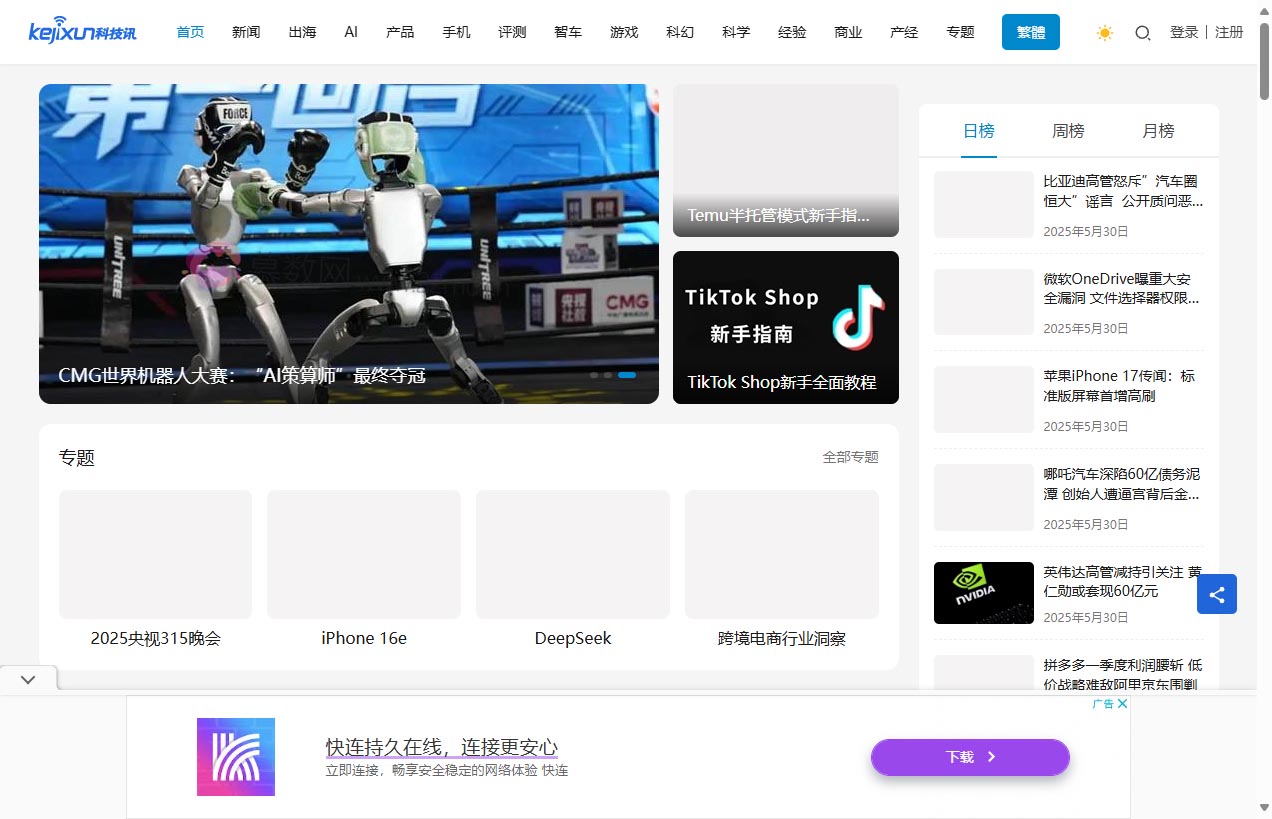The height and width of the screenshot is (819, 1272).
Task: Click the blue floating share button
Action: coord(1216,595)
